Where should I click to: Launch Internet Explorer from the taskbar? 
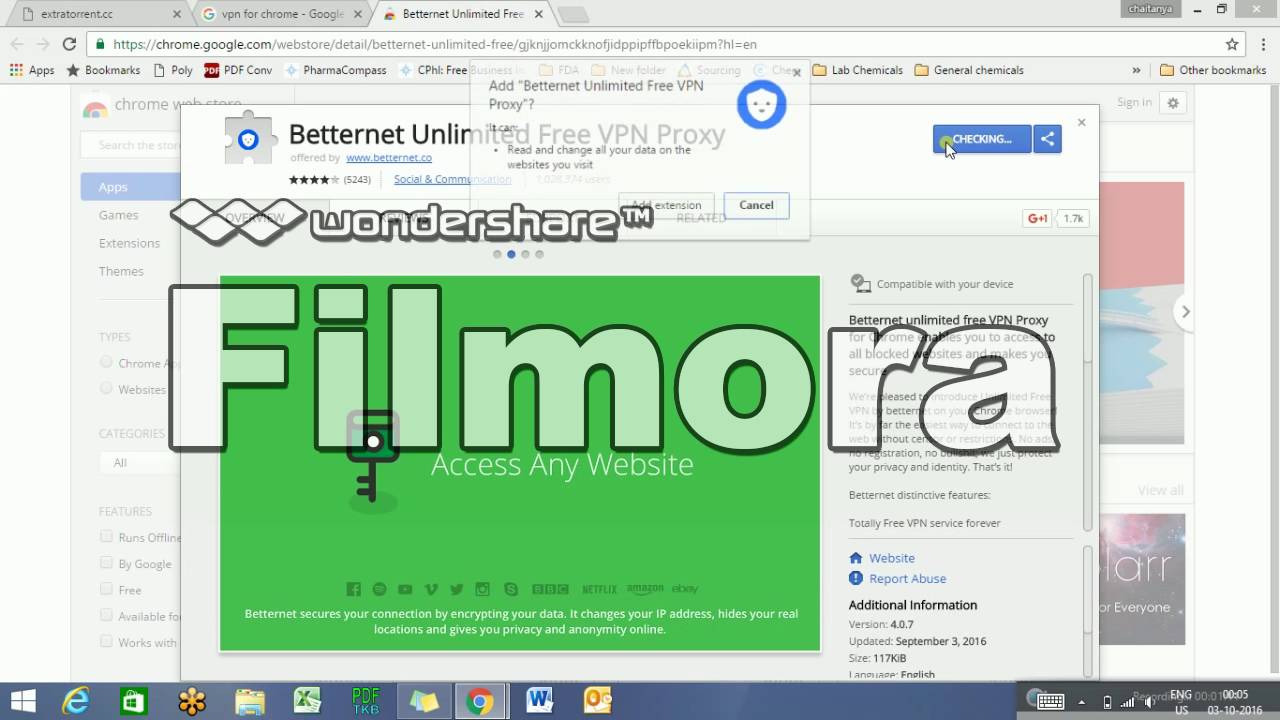tap(76, 701)
